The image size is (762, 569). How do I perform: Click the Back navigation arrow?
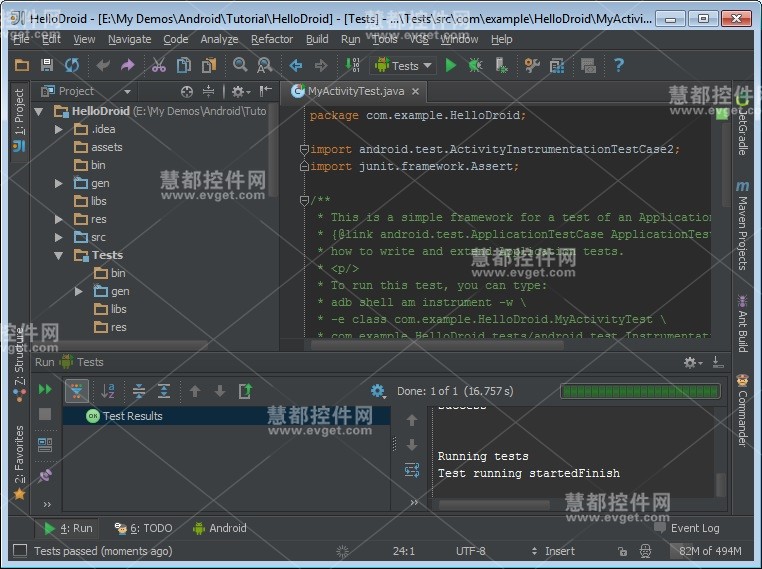coord(296,65)
